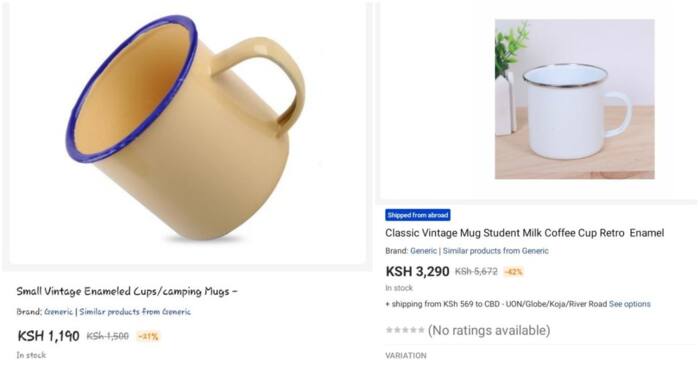Open Similar products from Generic for camping mugs
Viewport: 700px width, 368px height.
(135, 312)
